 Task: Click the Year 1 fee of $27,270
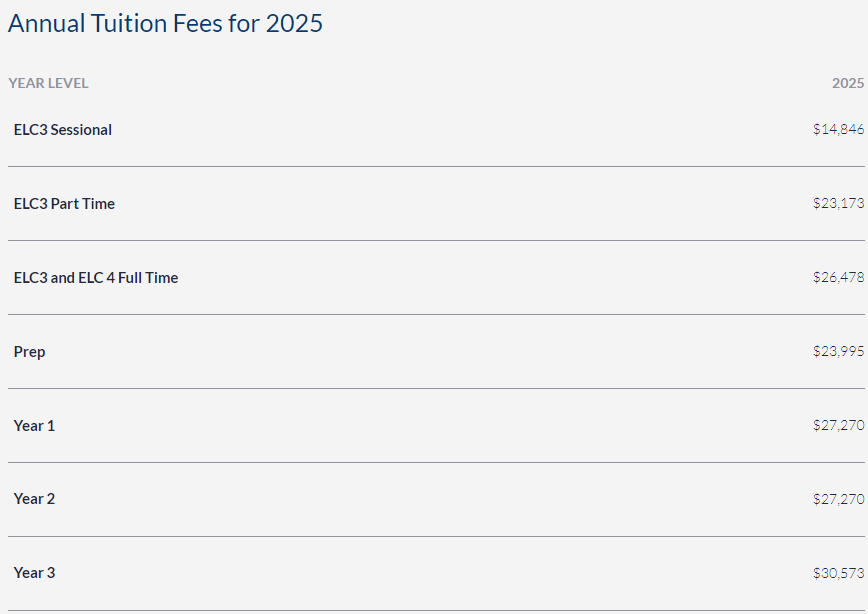pyautogui.click(x=838, y=425)
